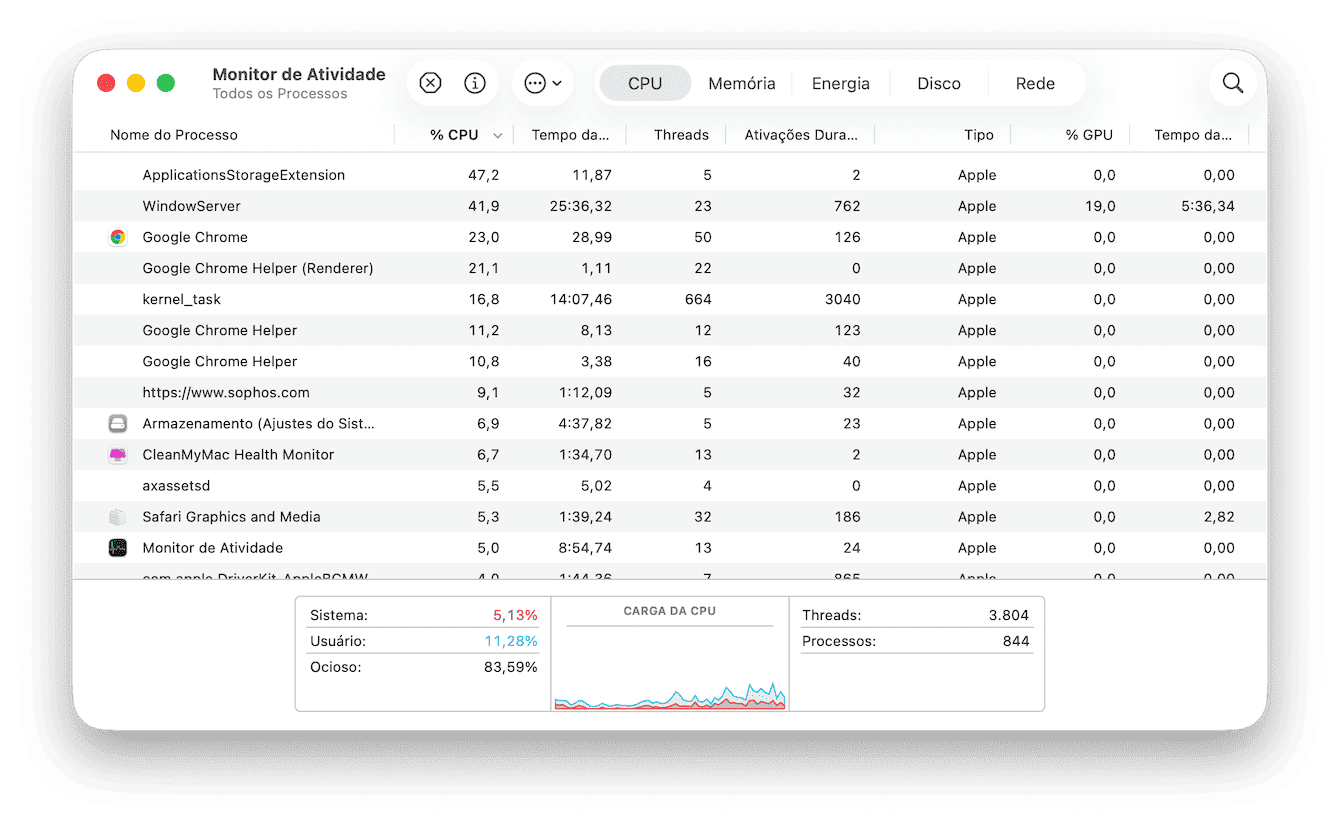
Task: Select the Safari Graphics and Media icon
Action: [118, 516]
